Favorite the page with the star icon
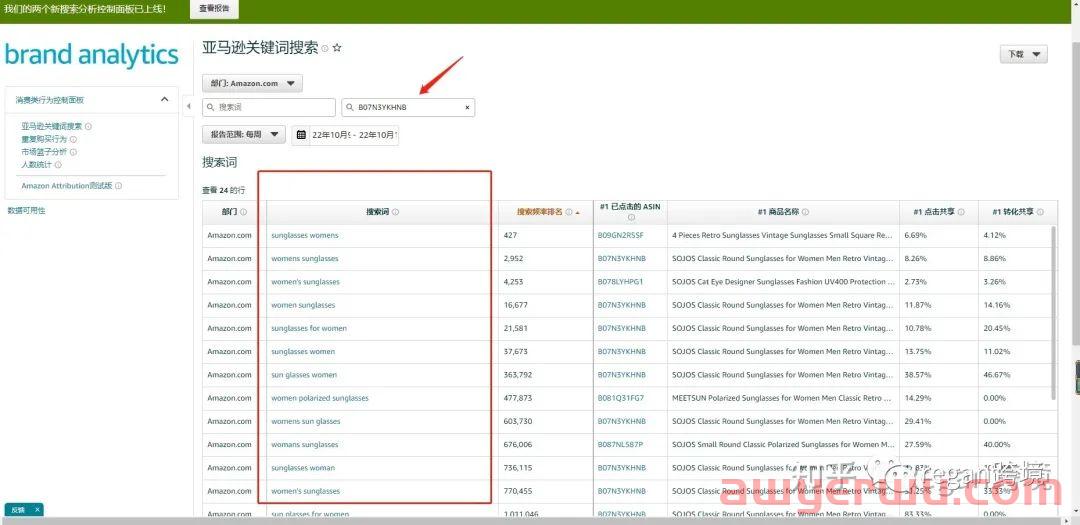 337,48
